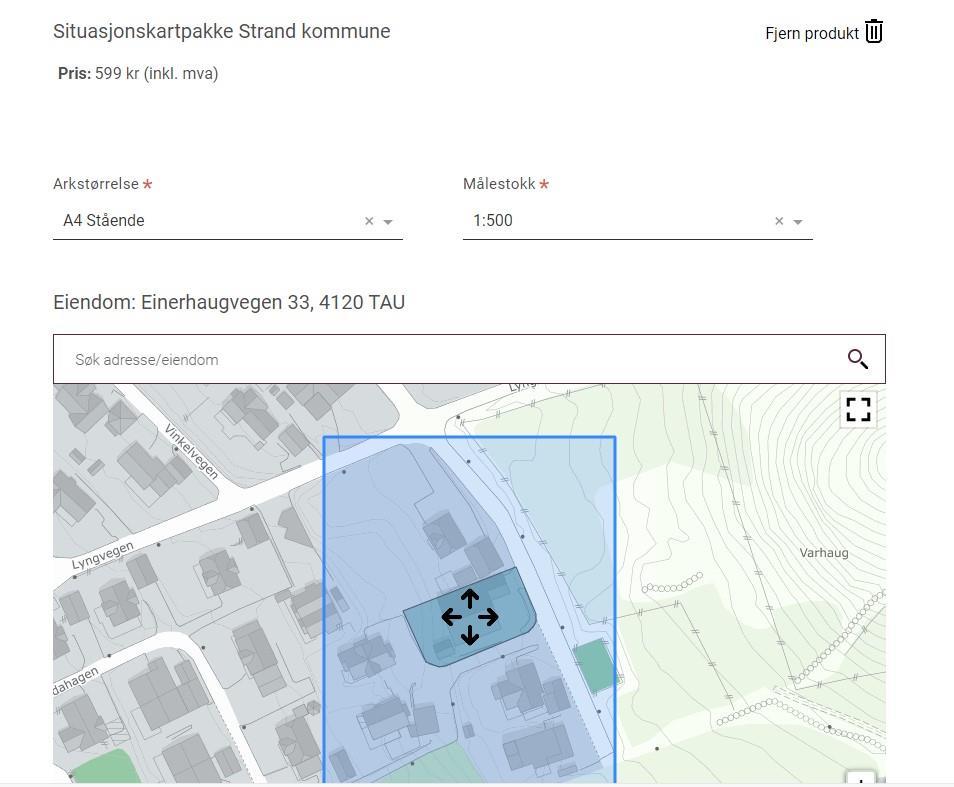Clear the Målestokk selection
Screen dimensions: 954x787
pyautogui.click(x=779, y=221)
